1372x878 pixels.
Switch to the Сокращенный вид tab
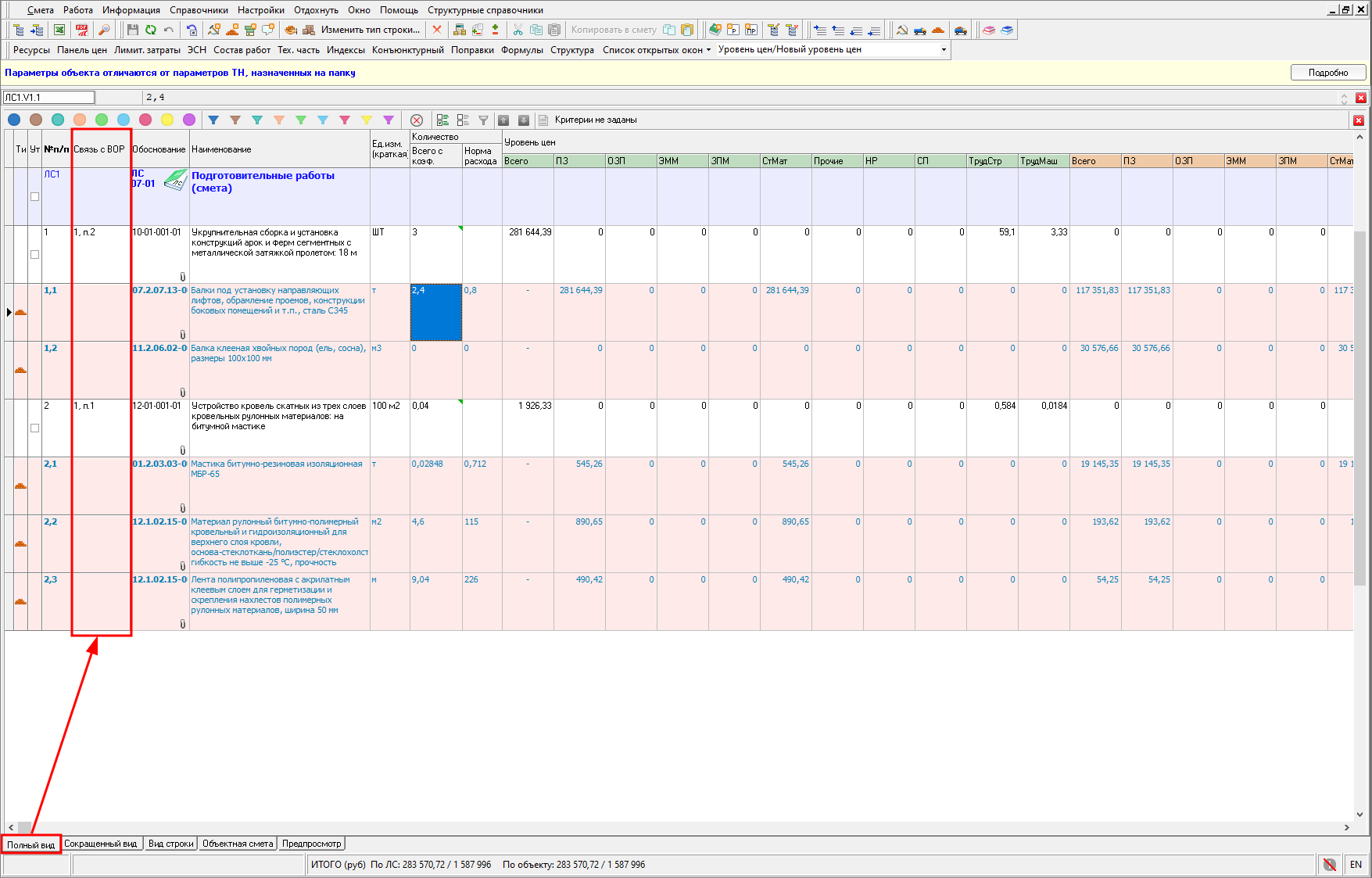point(100,844)
